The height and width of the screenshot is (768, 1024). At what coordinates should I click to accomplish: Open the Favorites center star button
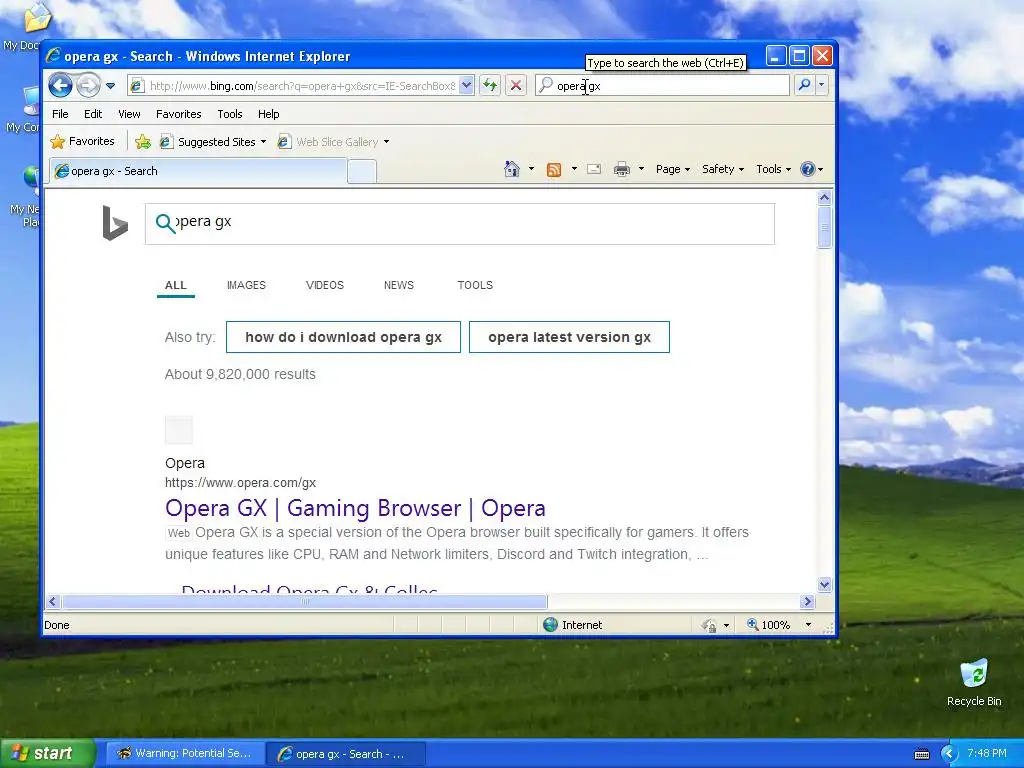82,141
